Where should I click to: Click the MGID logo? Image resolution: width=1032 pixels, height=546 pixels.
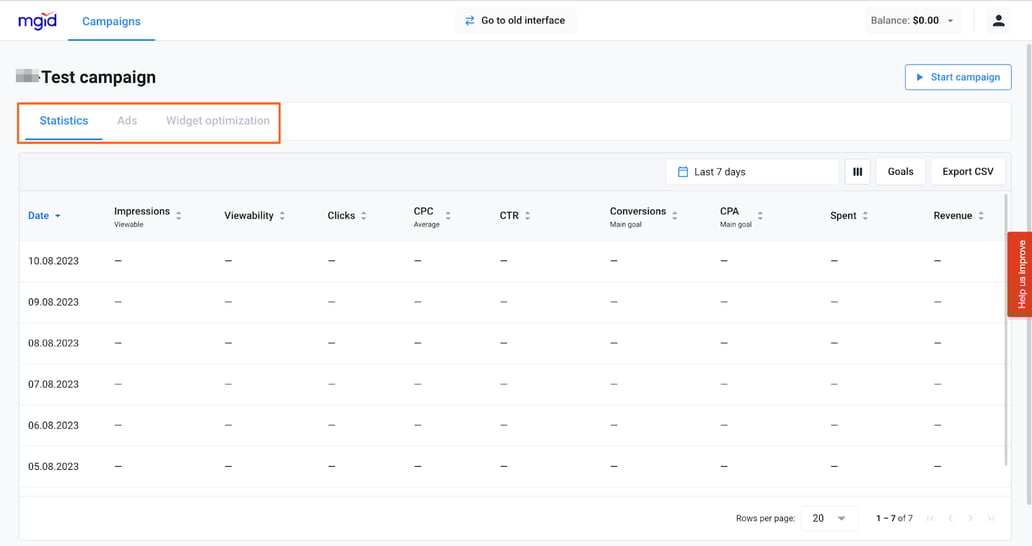pyautogui.click(x=37, y=21)
